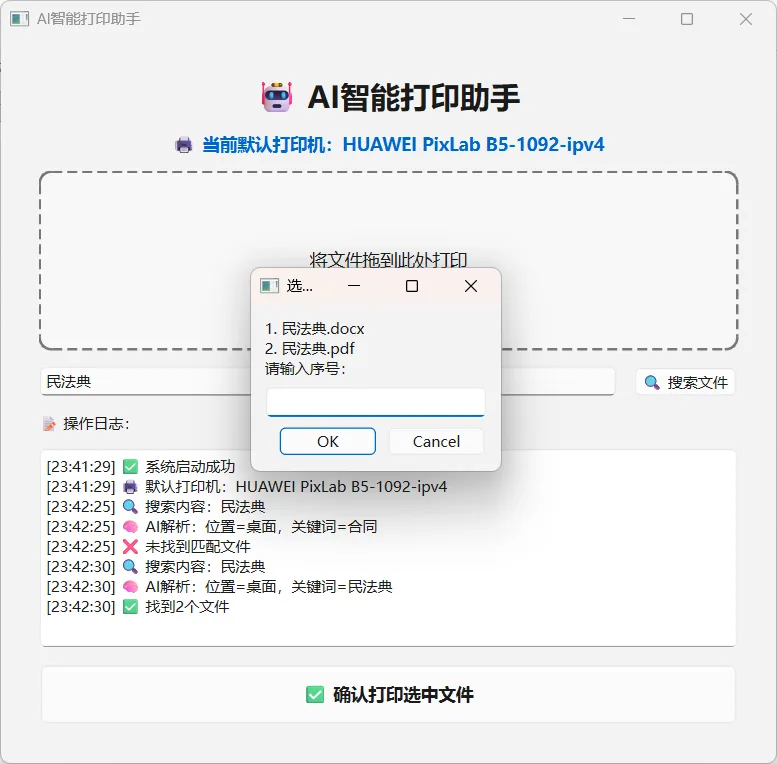Cancel the file selection dialog
Screen dimensions: 777x764
coord(436,441)
